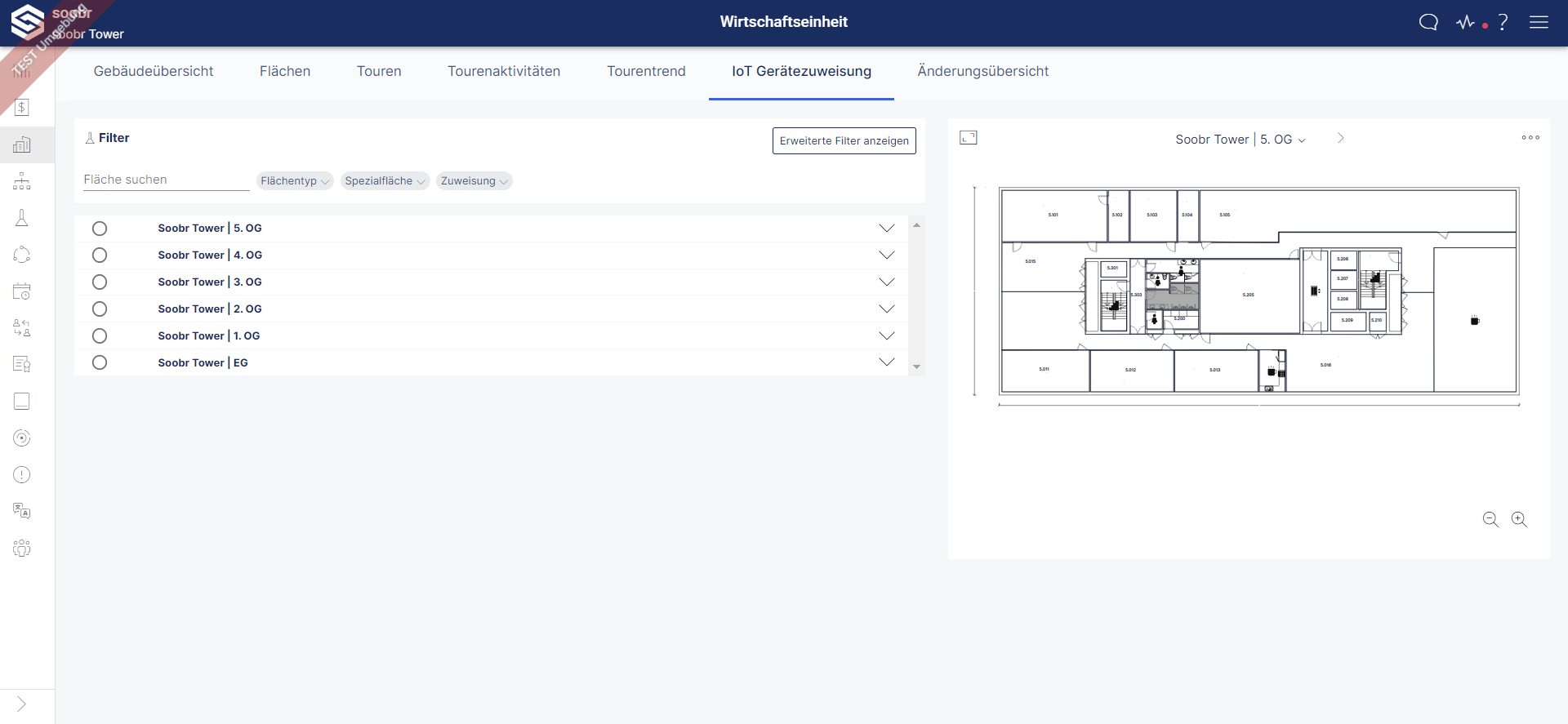
Task: Focus the Fläche suchen search field
Action: (x=167, y=180)
